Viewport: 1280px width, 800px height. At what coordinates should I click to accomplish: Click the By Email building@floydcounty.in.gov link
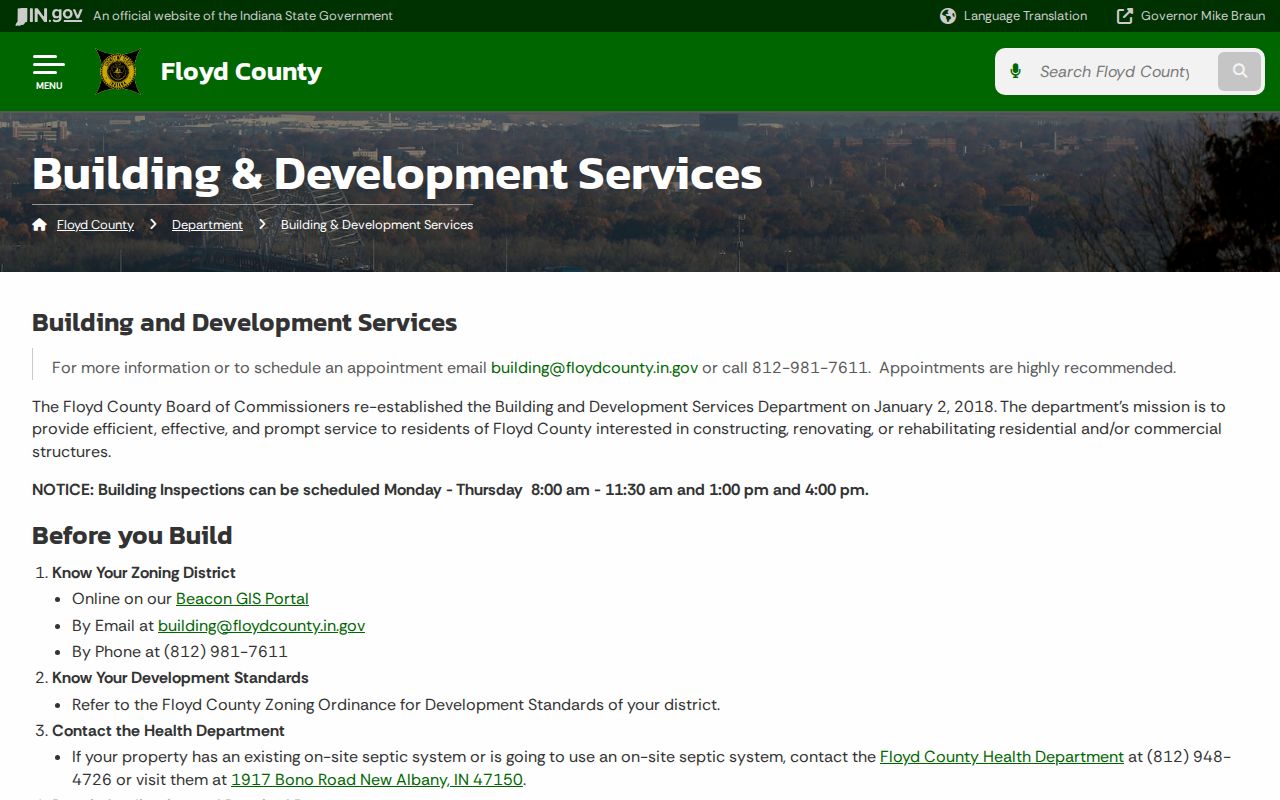[261, 625]
